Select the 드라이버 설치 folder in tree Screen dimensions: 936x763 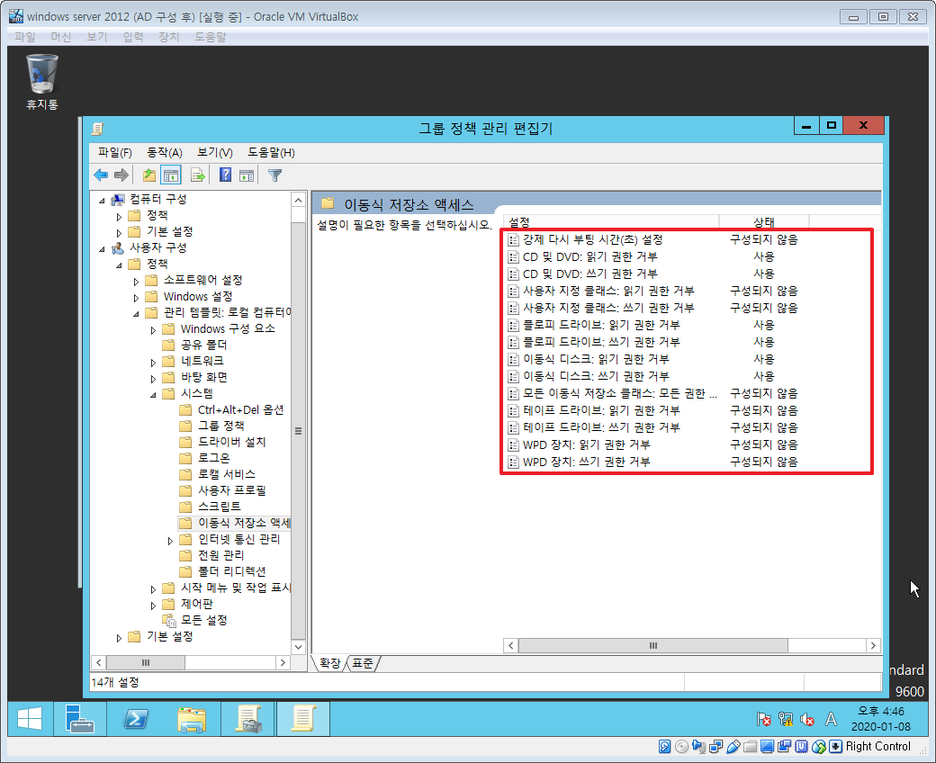coord(232,442)
